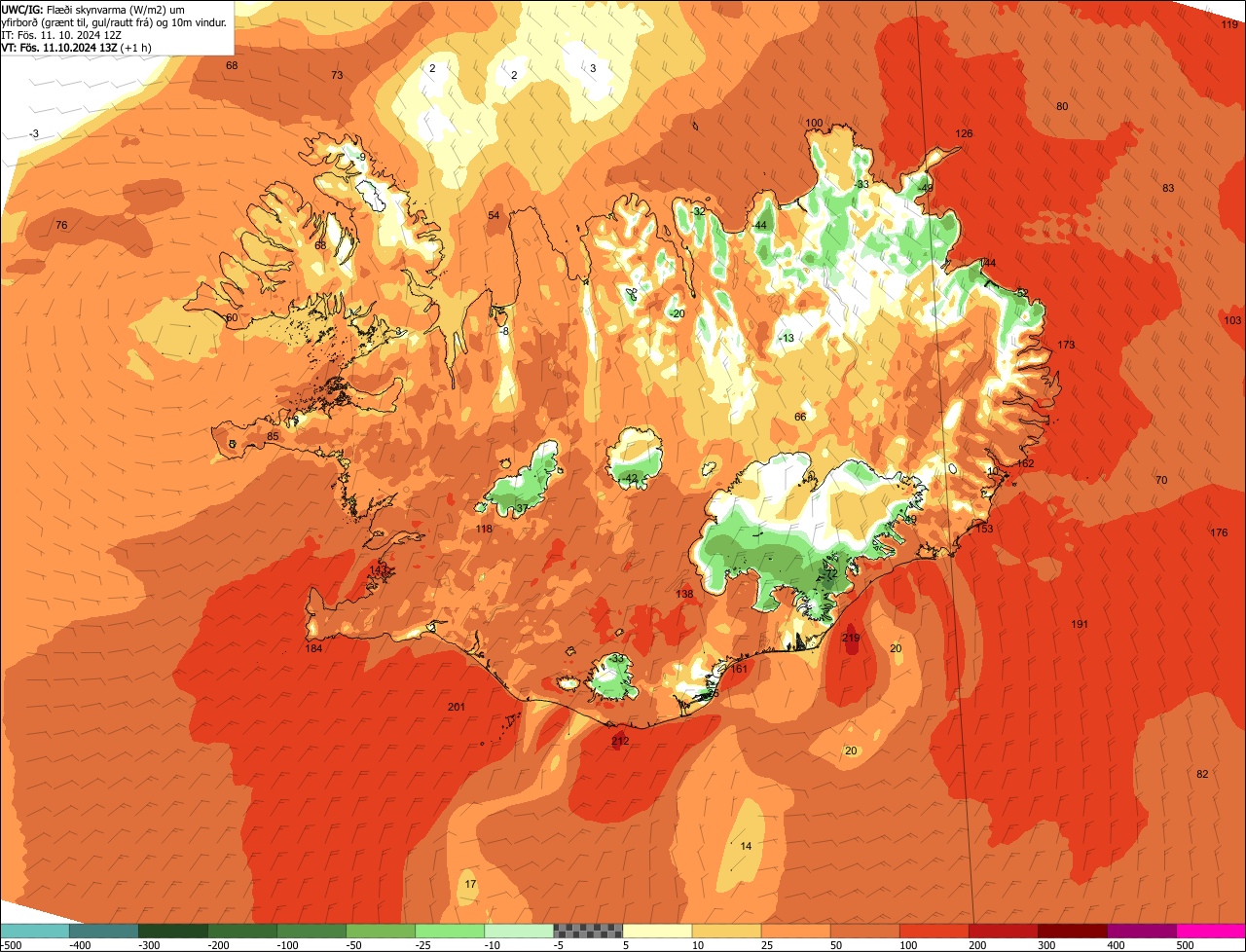The width and height of the screenshot is (1246, 952).
Task: Select the dark green legend swatch from -200 to -100
Action: [x=242, y=931]
